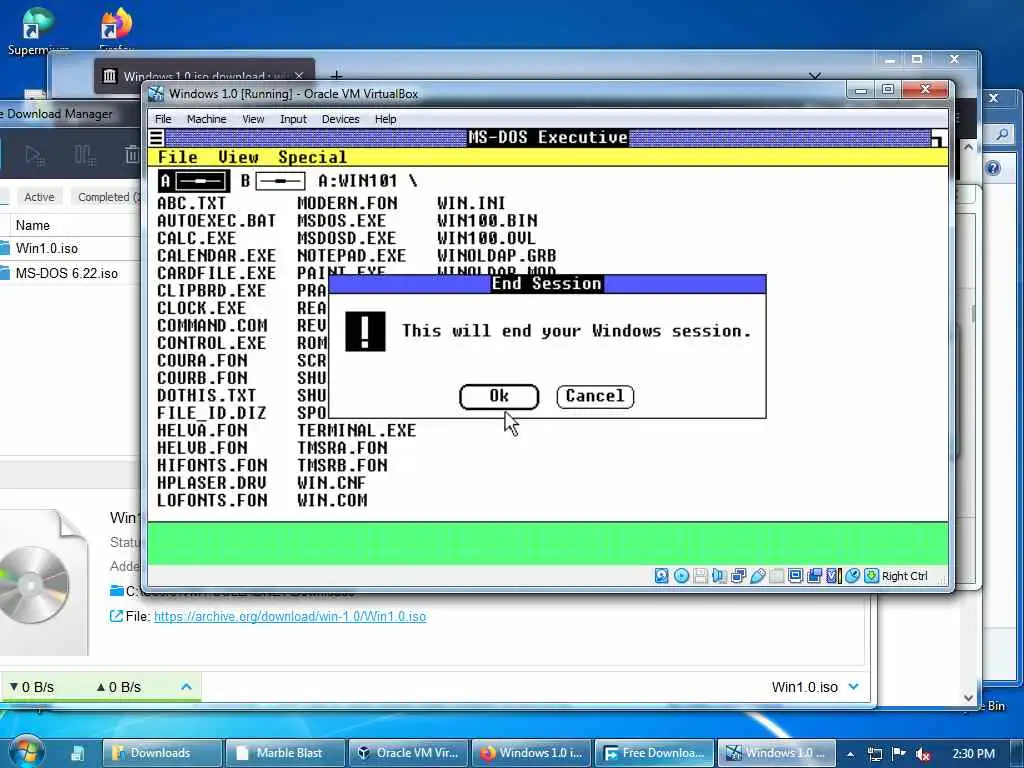Click the mouse integration status icon

852,575
